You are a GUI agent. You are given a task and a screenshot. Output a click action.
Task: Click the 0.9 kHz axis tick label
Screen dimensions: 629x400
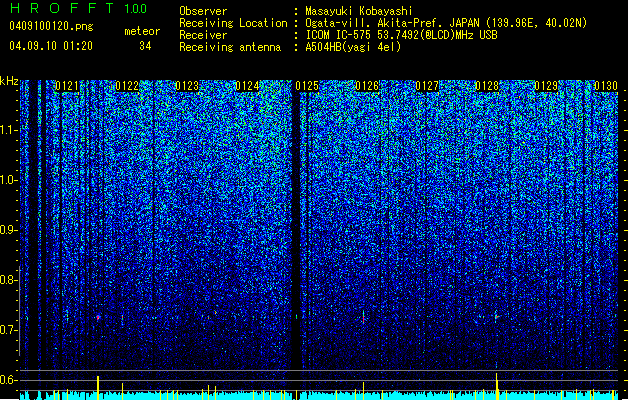coord(9,230)
